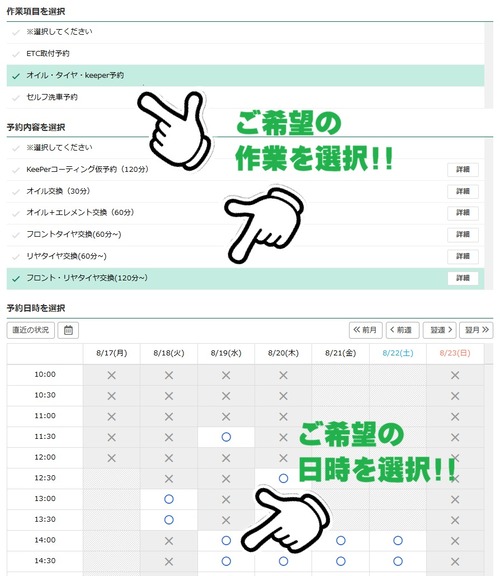Click unavailable X at 8/23(日) 10:00

pos(455,375)
